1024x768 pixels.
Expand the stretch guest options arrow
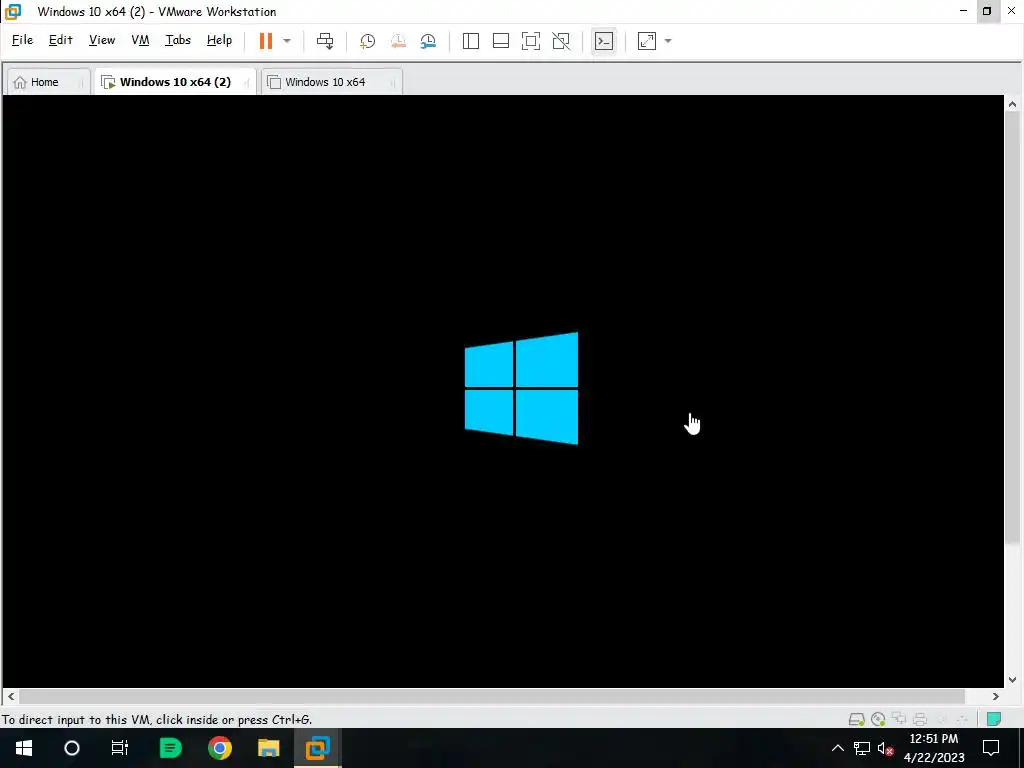click(668, 41)
